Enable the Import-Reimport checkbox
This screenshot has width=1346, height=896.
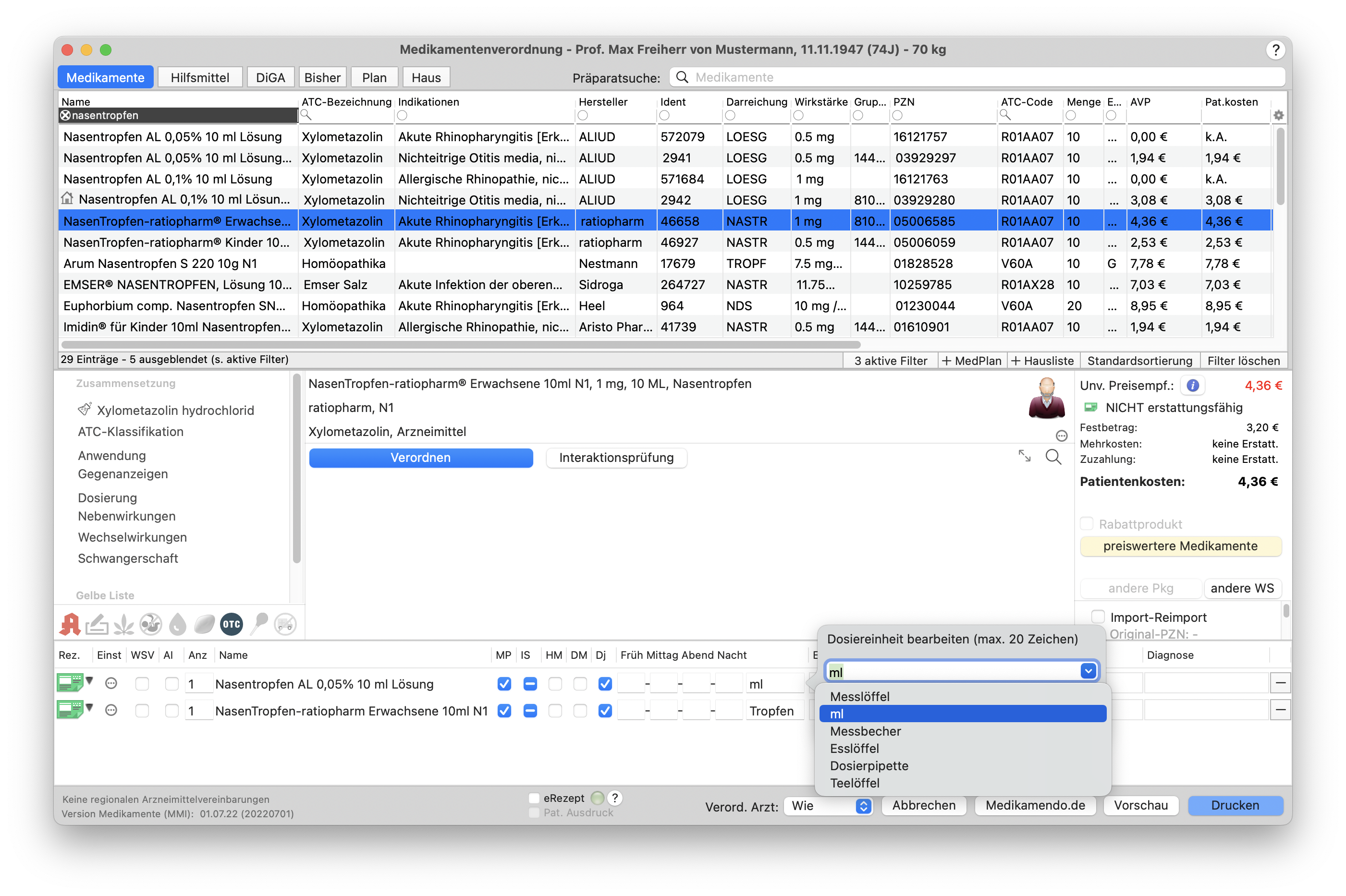[x=1097, y=617]
